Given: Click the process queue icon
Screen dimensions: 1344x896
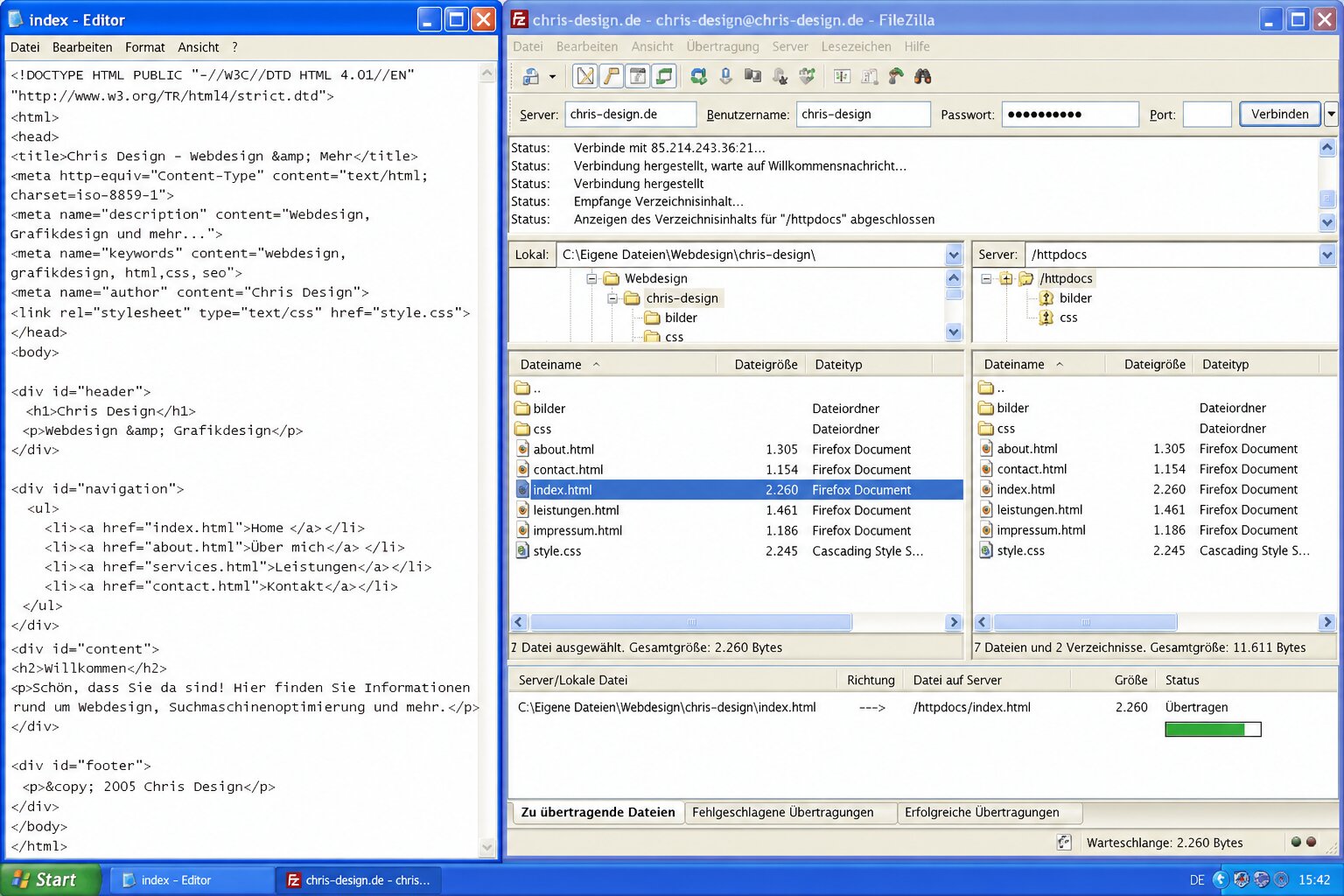Looking at the screenshot, I should click(x=725, y=76).
